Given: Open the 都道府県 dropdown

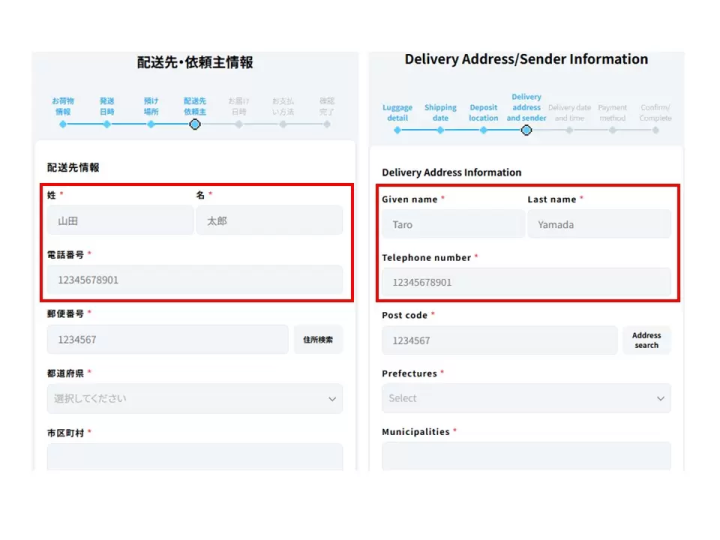Looking at the screenshot, I should (194, 399).
